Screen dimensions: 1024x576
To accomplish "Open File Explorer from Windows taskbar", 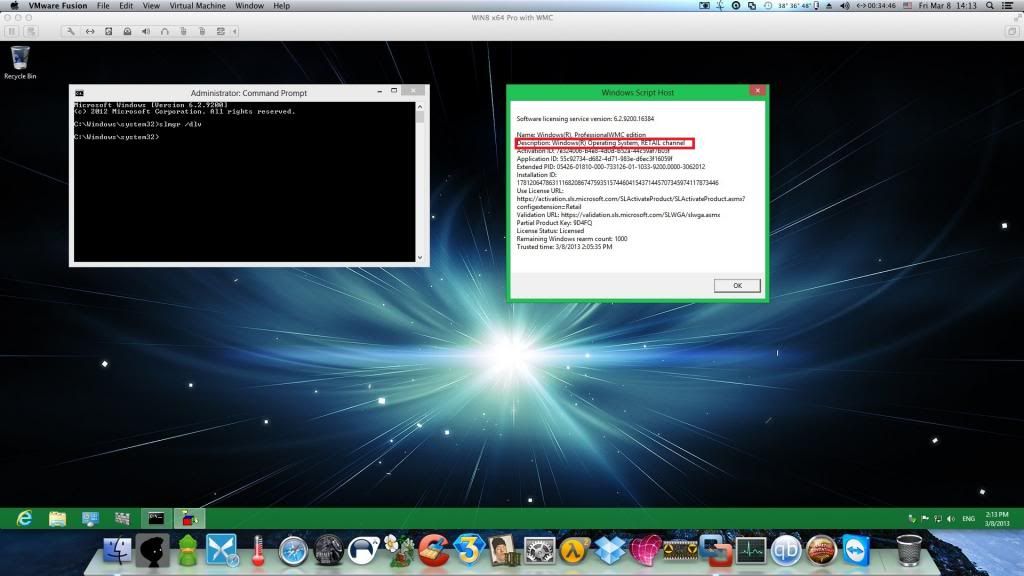I will (x=57, y=518).
